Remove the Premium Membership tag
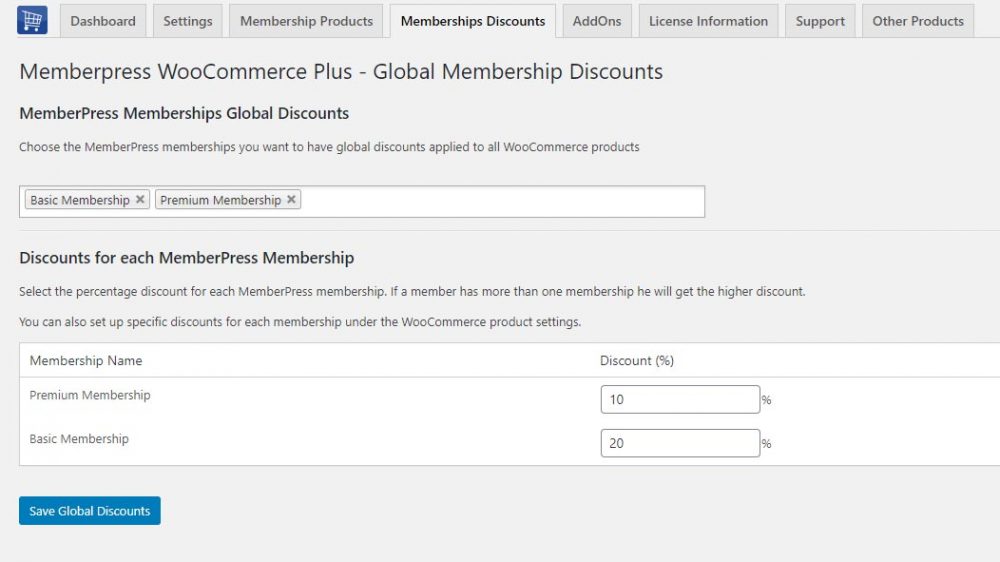This screenshot has width=1000, height=562. [291, 200]
